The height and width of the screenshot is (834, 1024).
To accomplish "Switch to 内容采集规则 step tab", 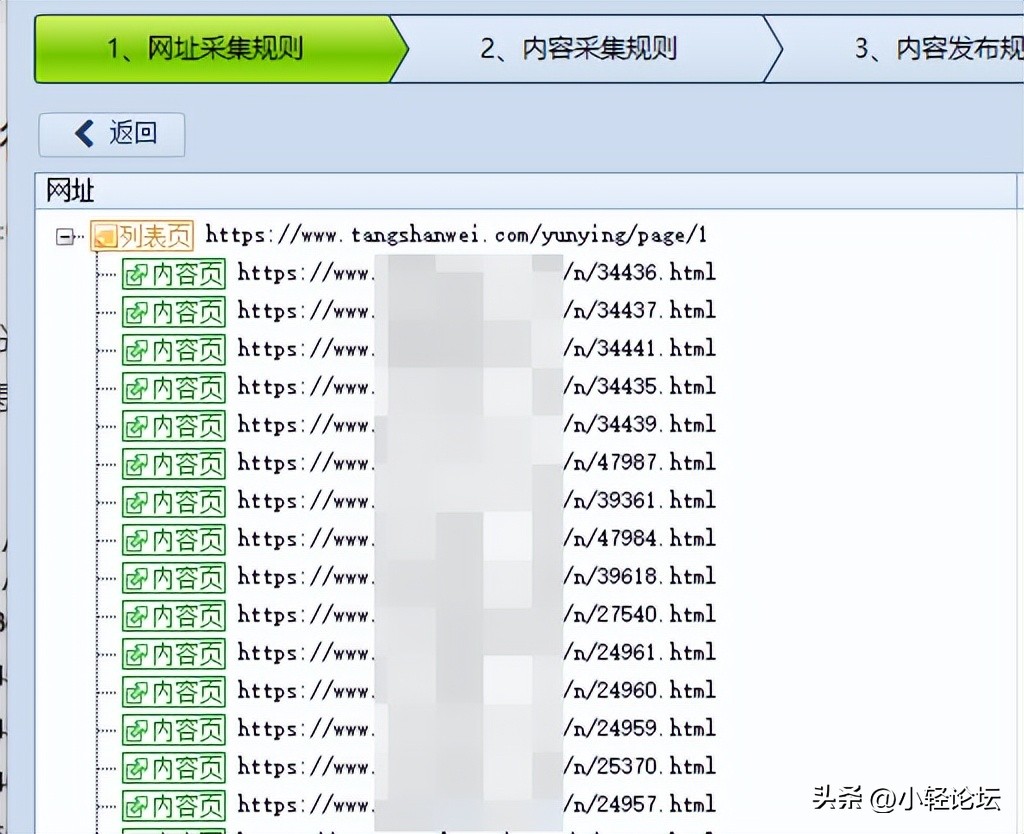I will [586, 49].
